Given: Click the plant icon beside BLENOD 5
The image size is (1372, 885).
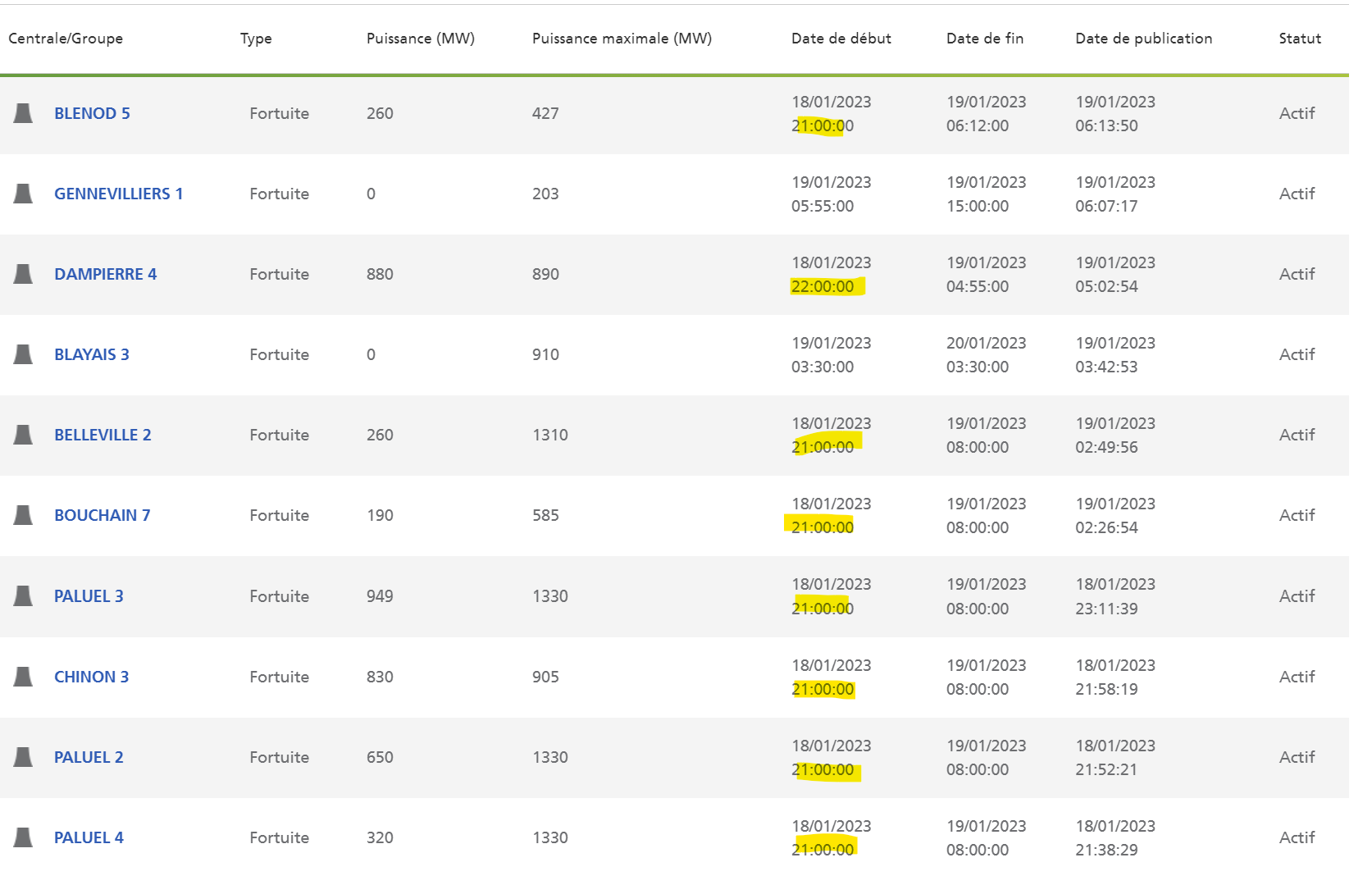Looking at the screenshot, I should (23, 113).
